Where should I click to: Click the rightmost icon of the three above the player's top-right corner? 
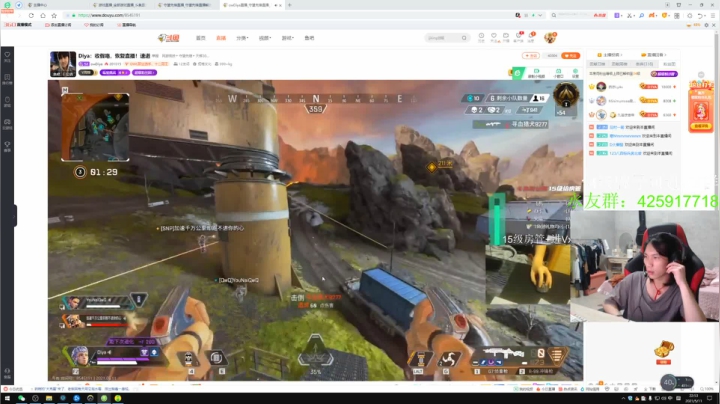point(575,73)
